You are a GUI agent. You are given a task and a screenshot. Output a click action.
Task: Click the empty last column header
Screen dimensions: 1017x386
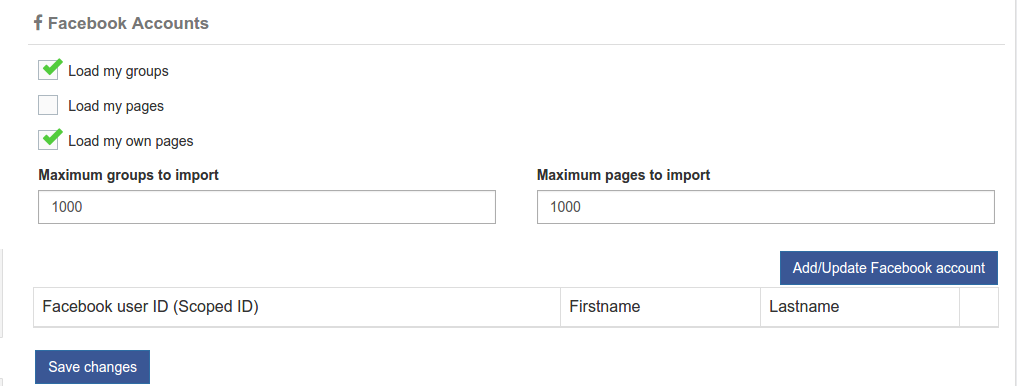click(979, 307)
